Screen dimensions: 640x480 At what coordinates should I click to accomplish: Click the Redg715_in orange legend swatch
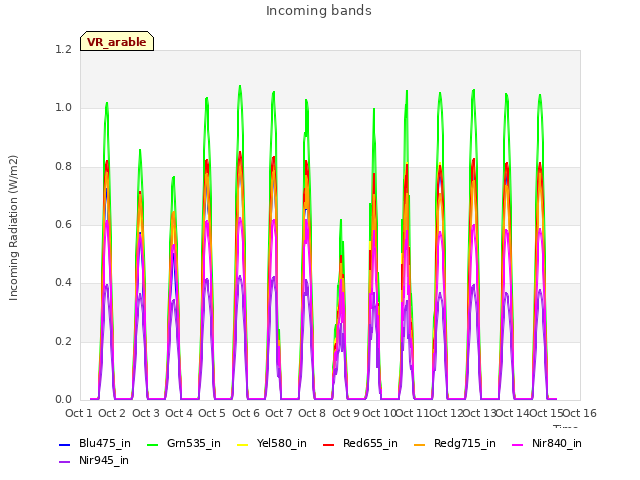420,444
